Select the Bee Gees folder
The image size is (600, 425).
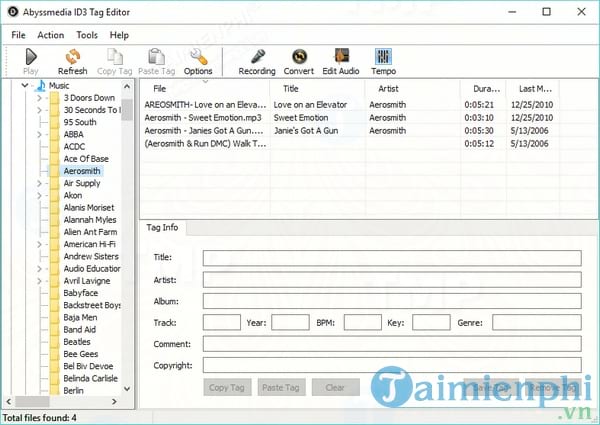click(81, 354)
